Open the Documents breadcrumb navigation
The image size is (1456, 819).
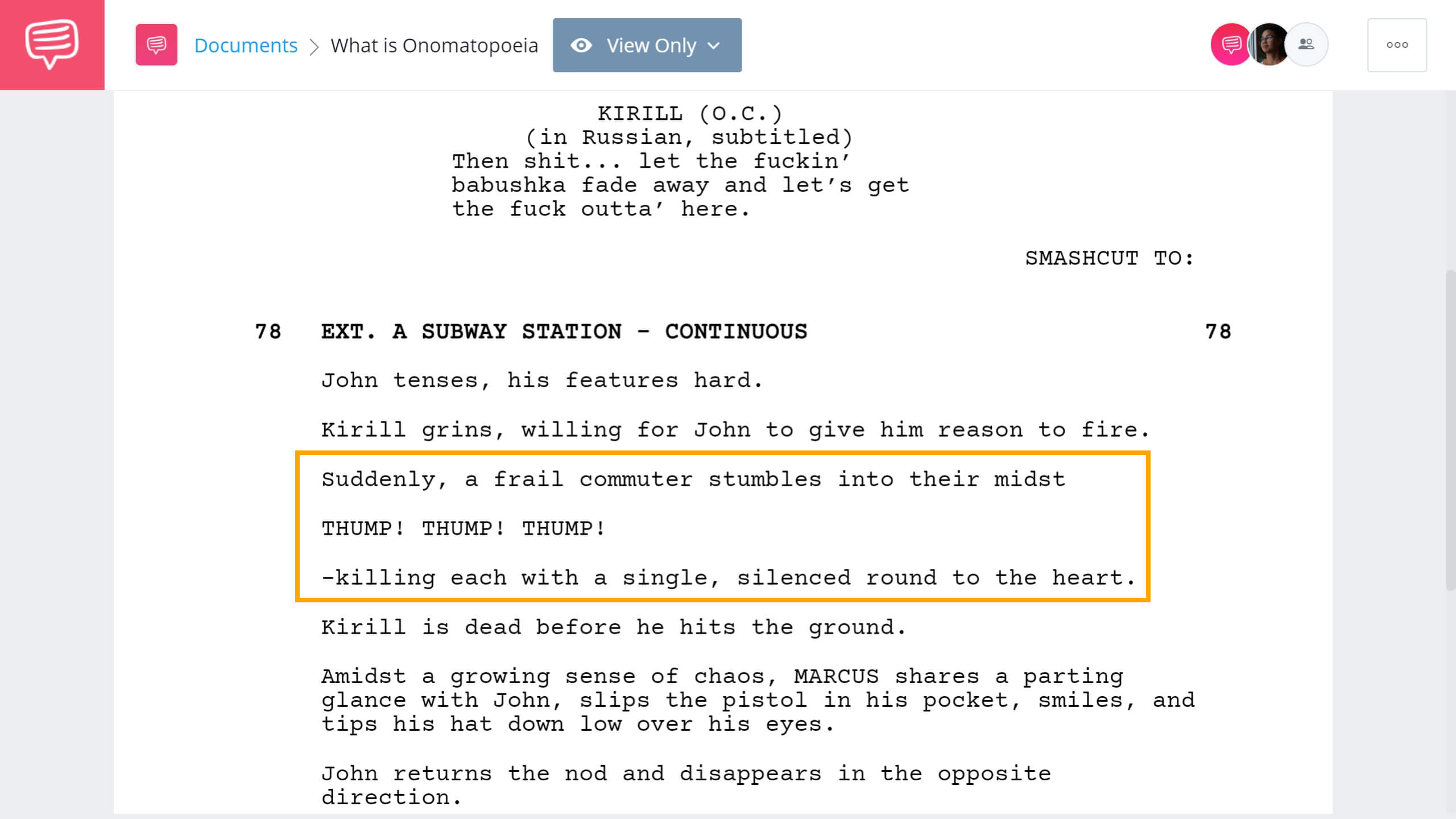[245, 45]
